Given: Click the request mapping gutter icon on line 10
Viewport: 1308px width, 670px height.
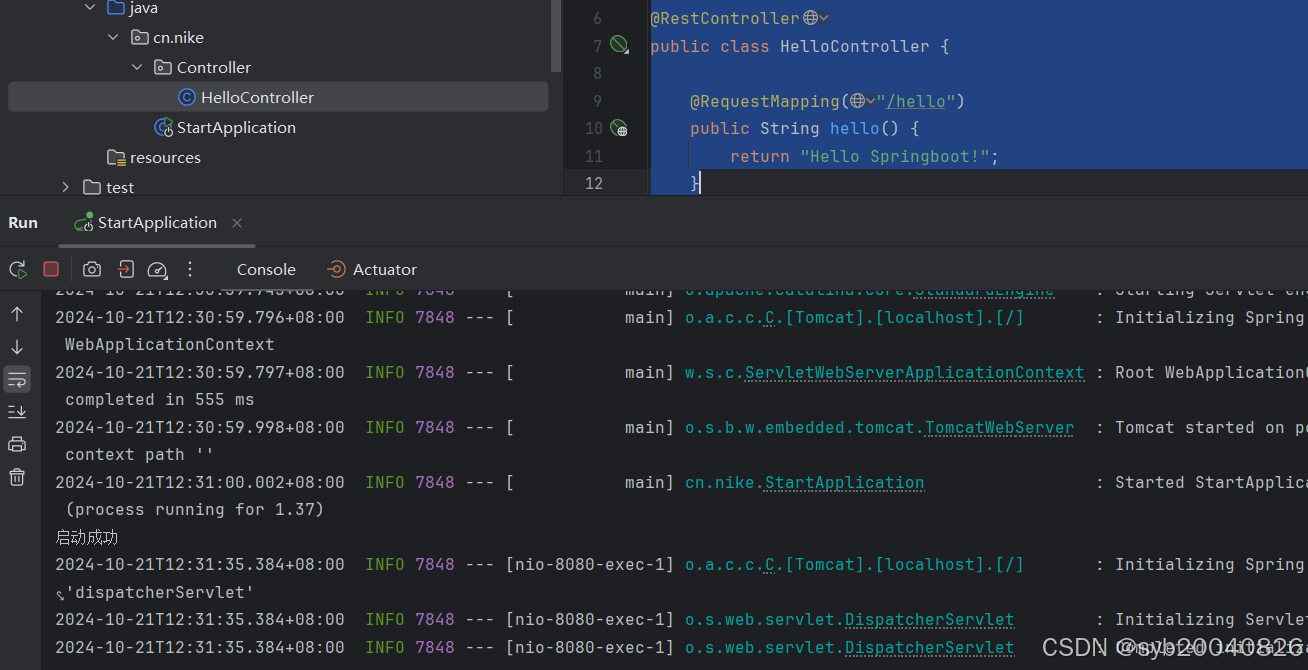Looking at the screenshot, I should pyautogui.click(x=619, y=128).
